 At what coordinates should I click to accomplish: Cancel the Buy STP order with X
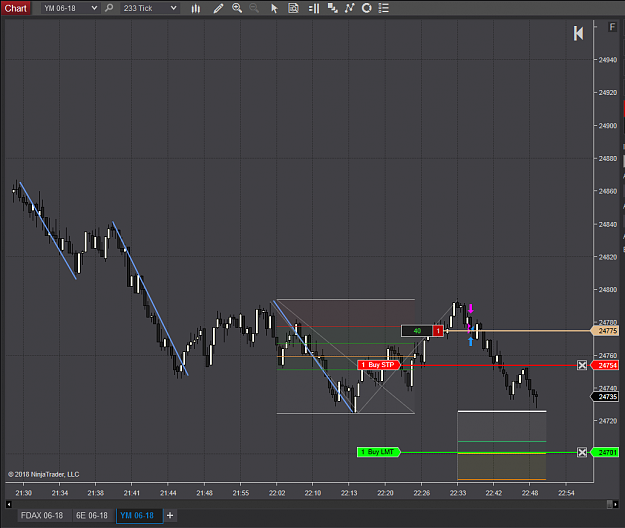pos(582,365)
